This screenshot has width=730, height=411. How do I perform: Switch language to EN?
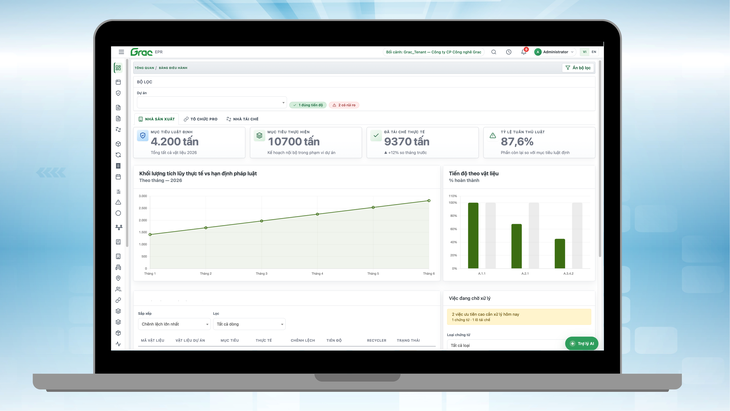coord(594,52)
